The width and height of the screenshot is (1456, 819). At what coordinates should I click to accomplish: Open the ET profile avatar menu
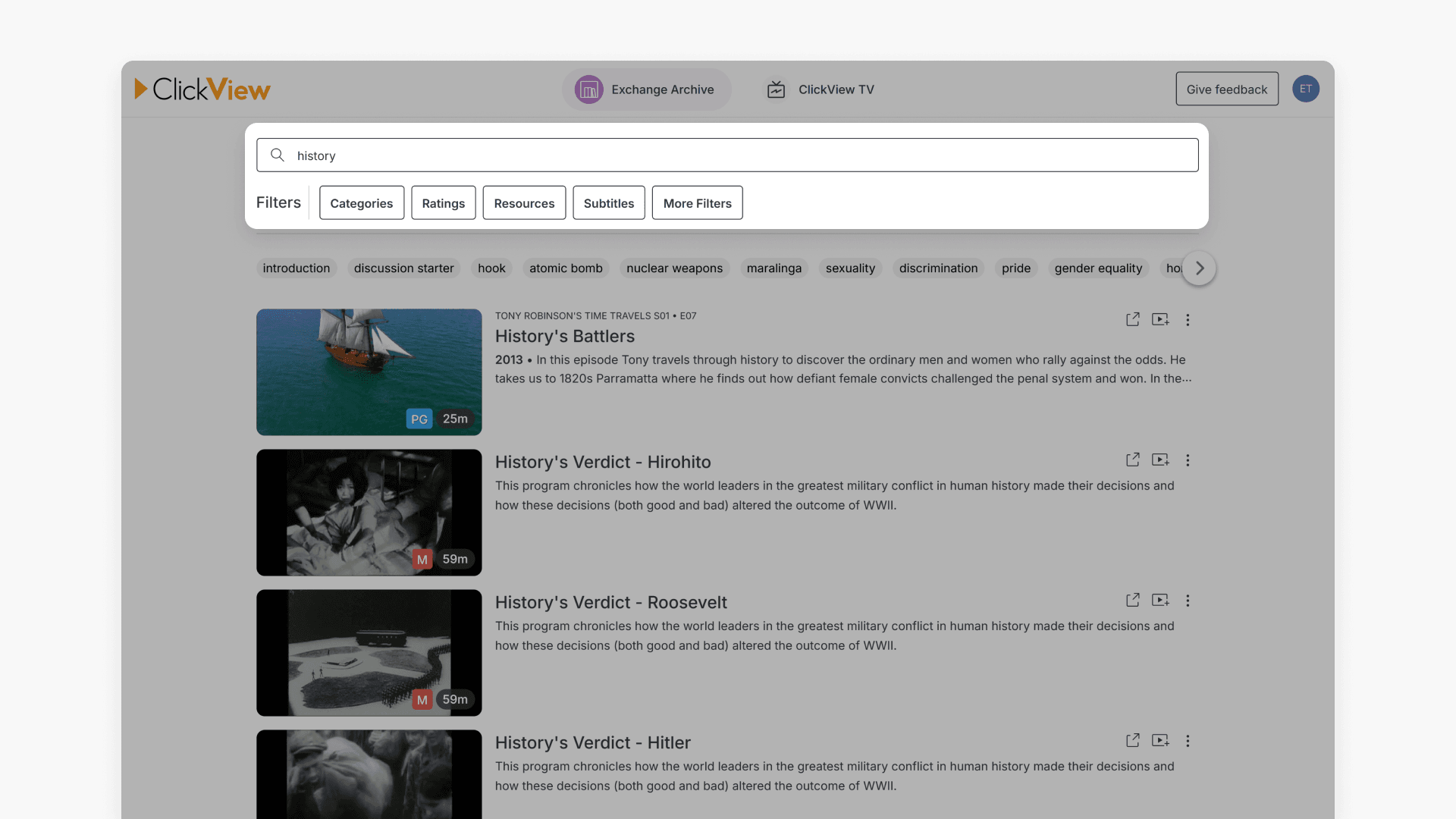click(x=1306, y=89)
